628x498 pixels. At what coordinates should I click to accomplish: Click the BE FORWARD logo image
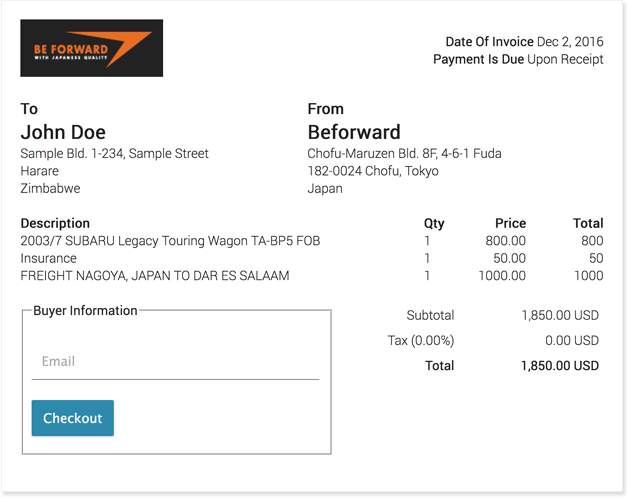click(91, 48)
